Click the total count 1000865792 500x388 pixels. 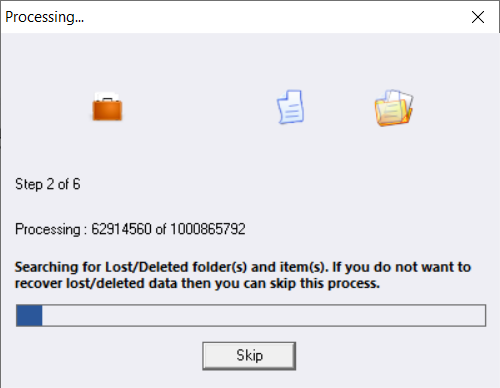point(208,229)
